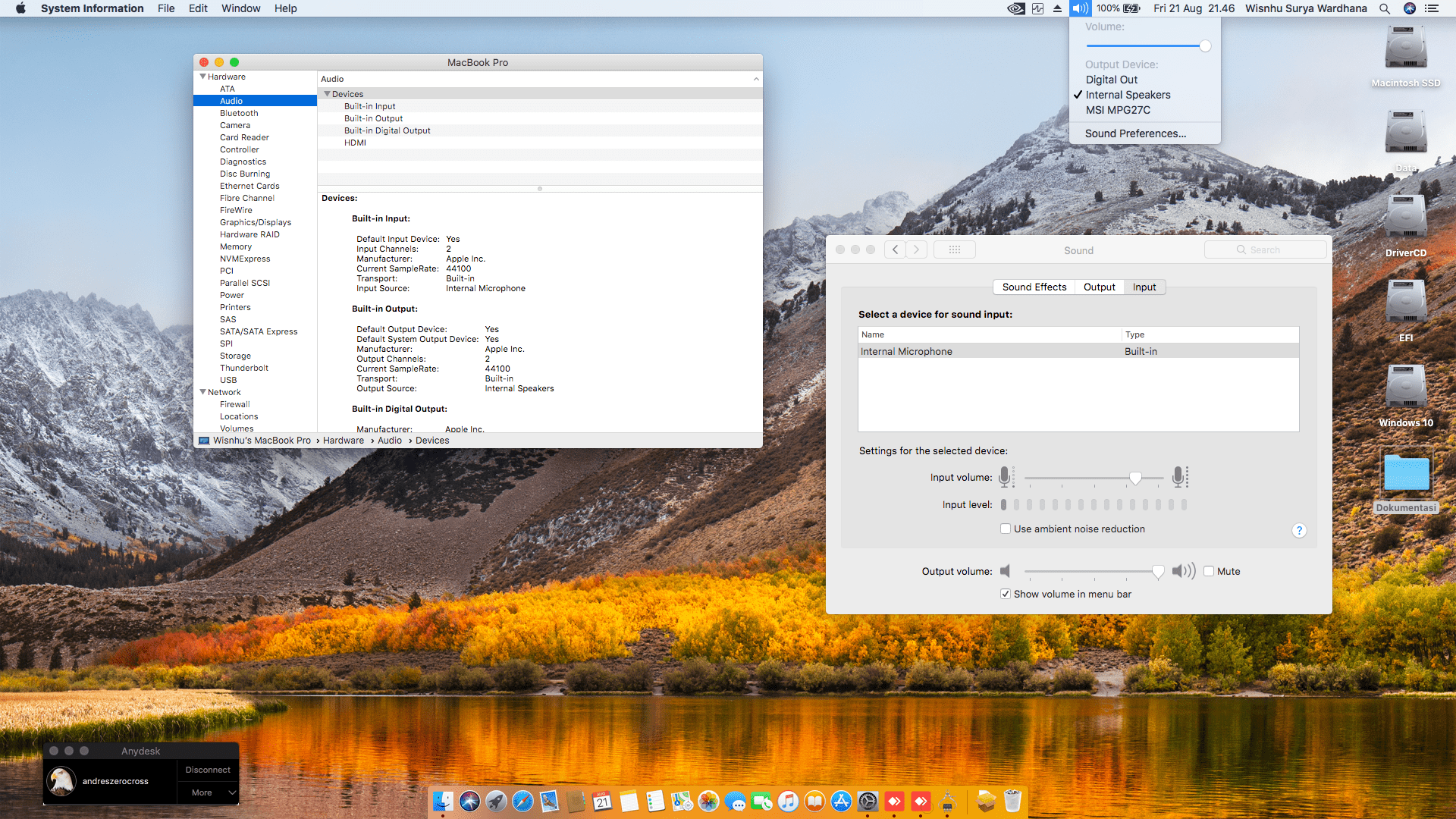Collapse the Devices disclosure triangle
The height and width of the screenshot is (819, 1456).
click(x=327, y=94)
